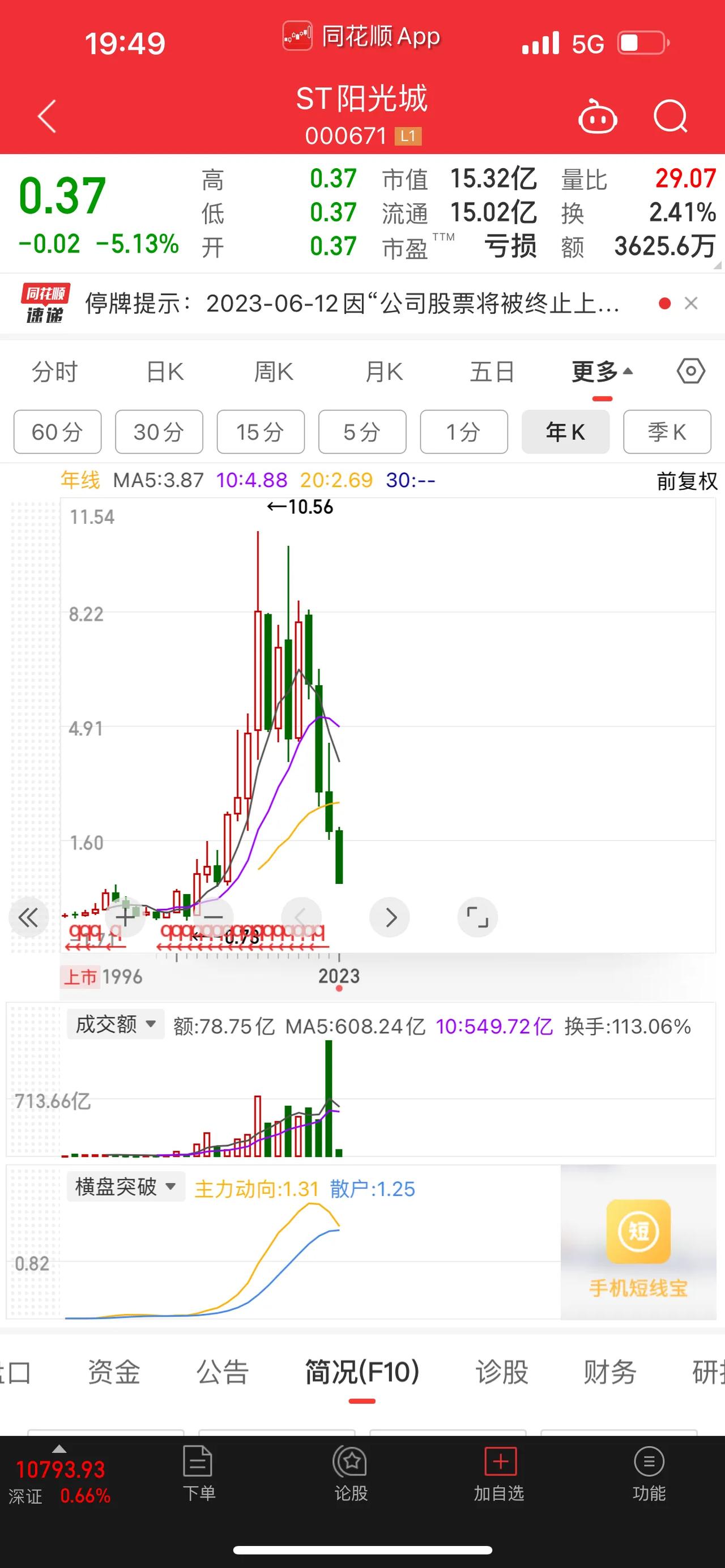Switch to 日K chart tab
Screen dimensions: 725x1568
165,371
